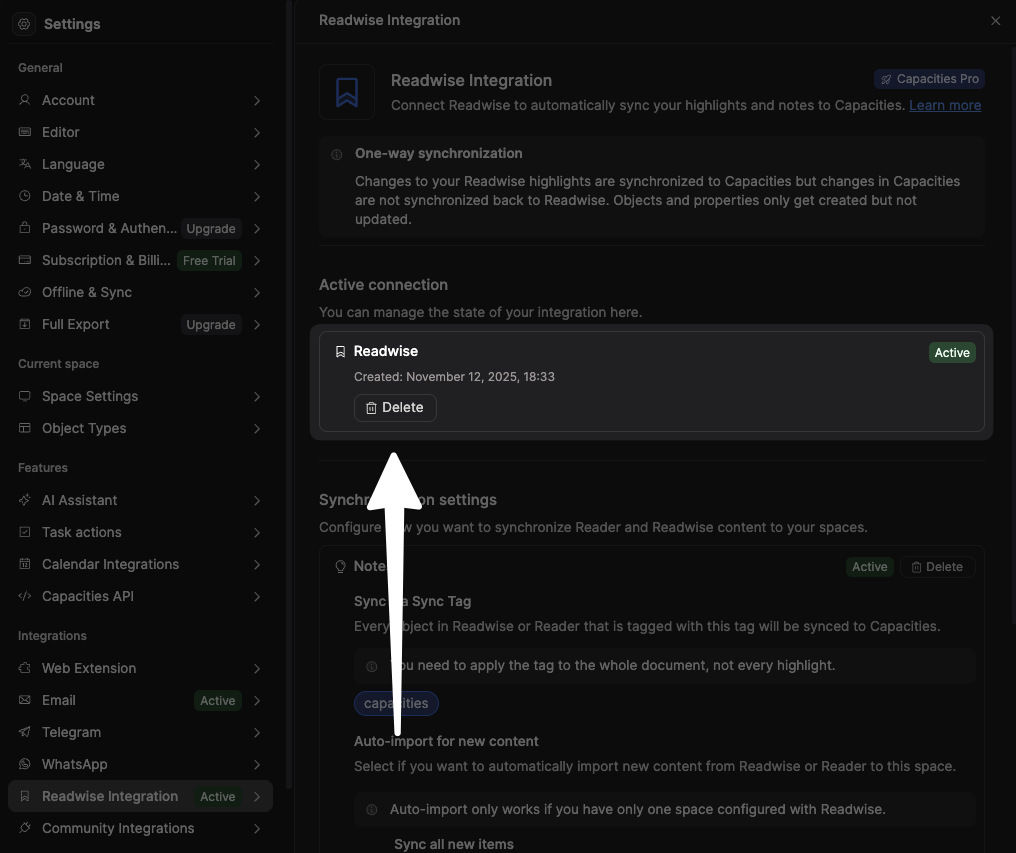Expand the Object Types chevron
Screen dimensions: 1016x853
point(257,428)
